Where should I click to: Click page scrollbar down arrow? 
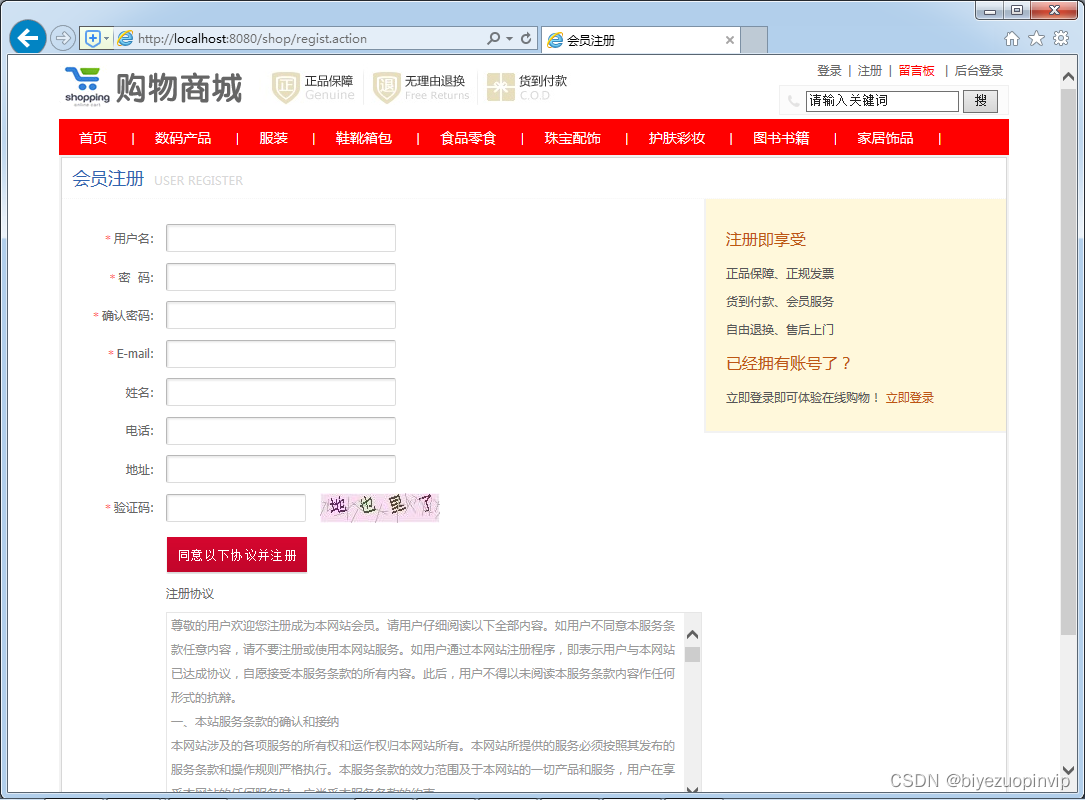tap(1068, 770)
